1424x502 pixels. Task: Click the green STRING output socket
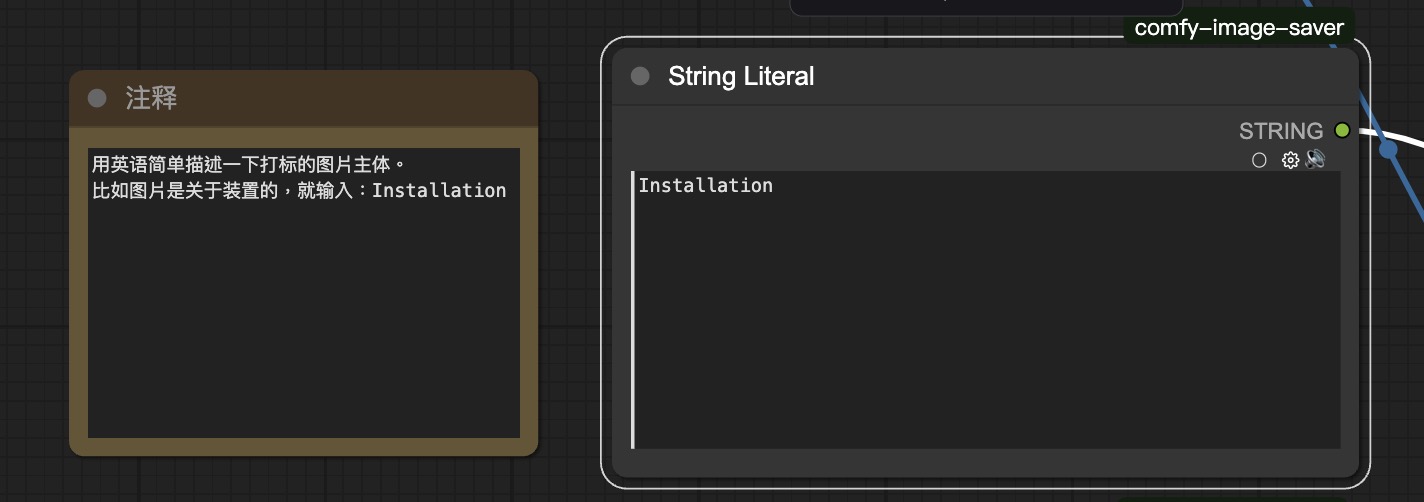tap(1342, 131)
